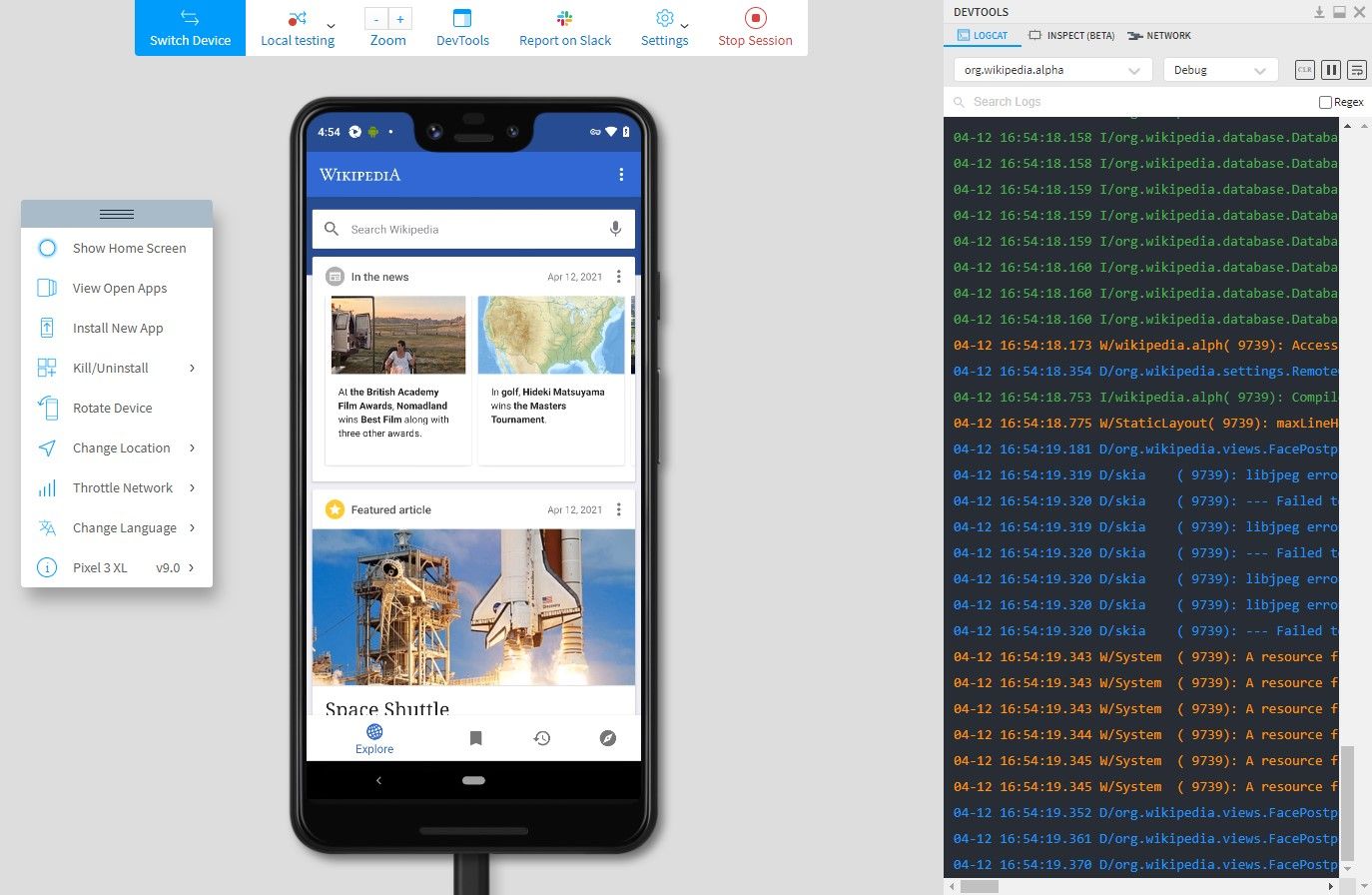Open the Nomadland news card
This screenshot has width=1372, height=895.
tap(398, 380)
